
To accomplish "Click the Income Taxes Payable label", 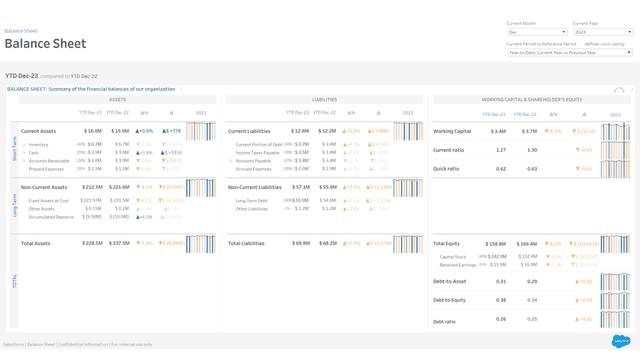I will pos(257,153).
